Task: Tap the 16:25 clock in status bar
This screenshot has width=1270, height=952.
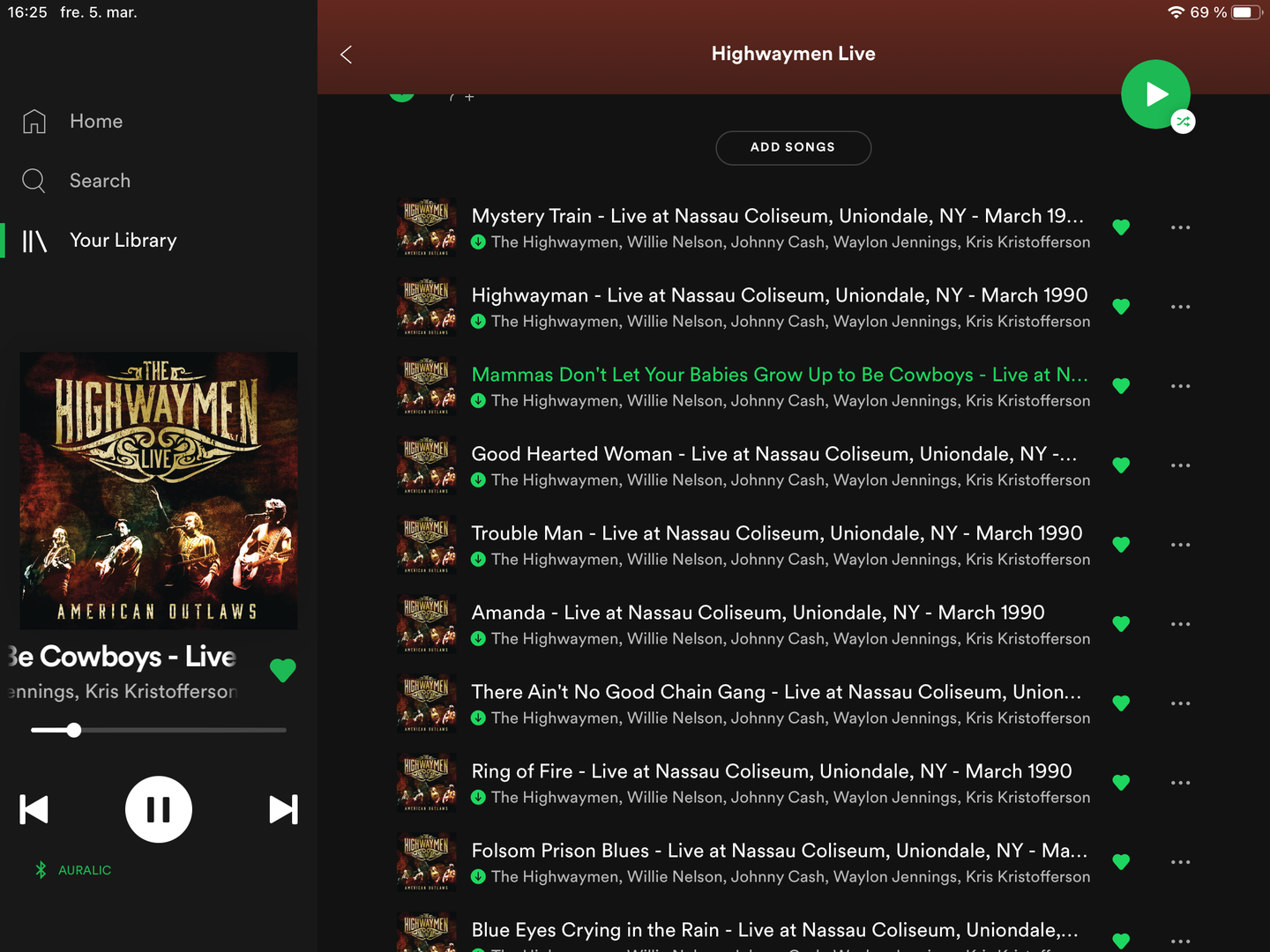Action: pyautogui.click(x=27, y=12)
